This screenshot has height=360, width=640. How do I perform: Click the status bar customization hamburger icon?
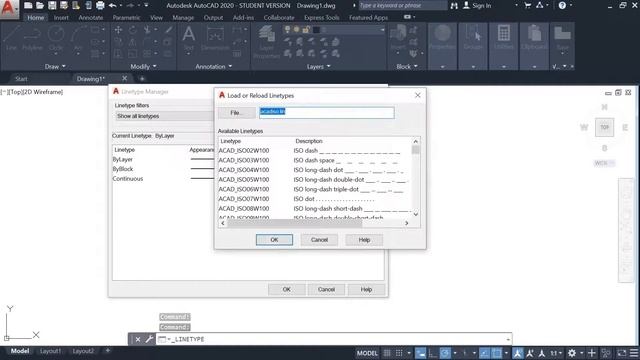[x=633, y=353]
